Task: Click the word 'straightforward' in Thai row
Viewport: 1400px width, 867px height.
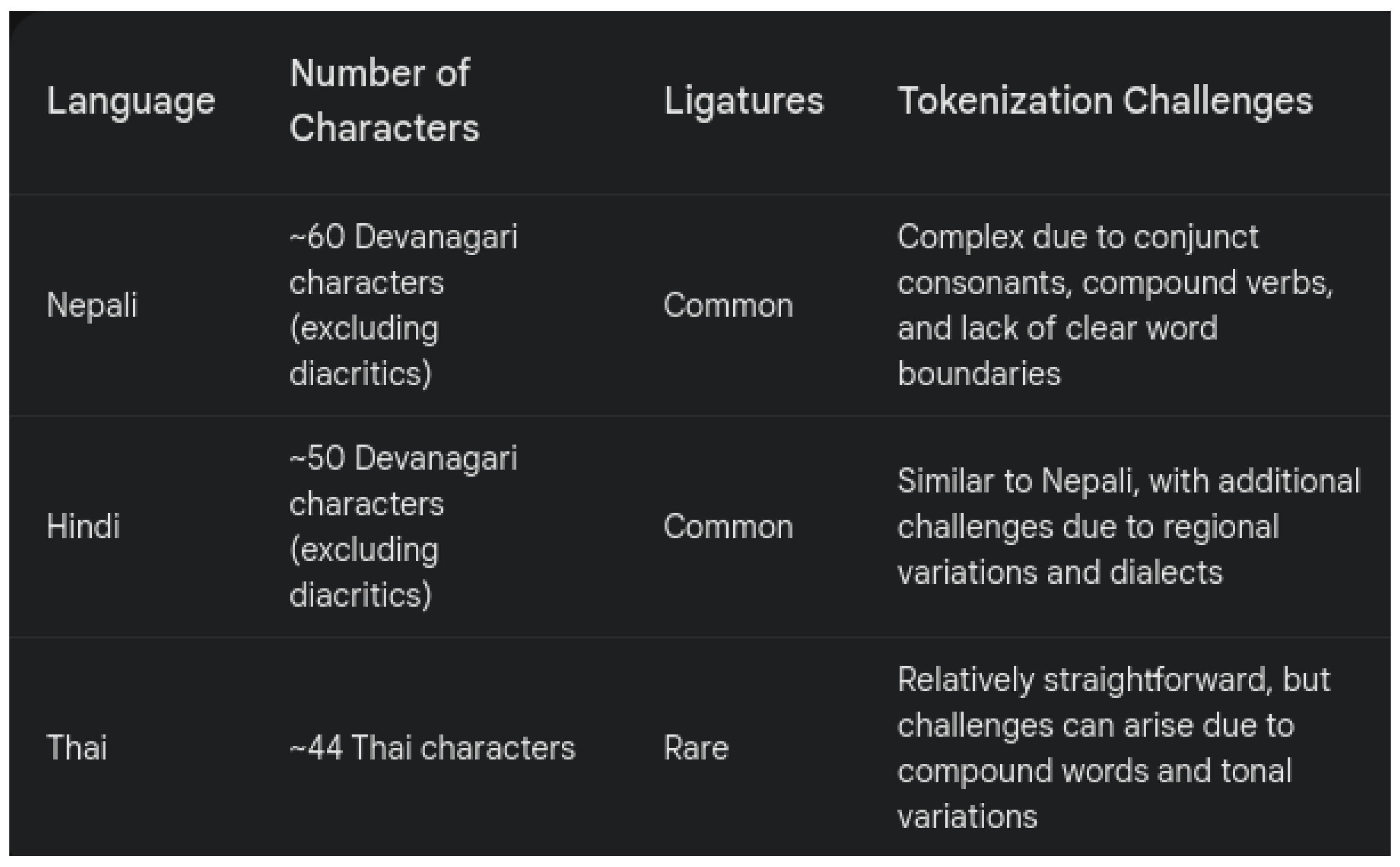Action: coord(1154,679)
